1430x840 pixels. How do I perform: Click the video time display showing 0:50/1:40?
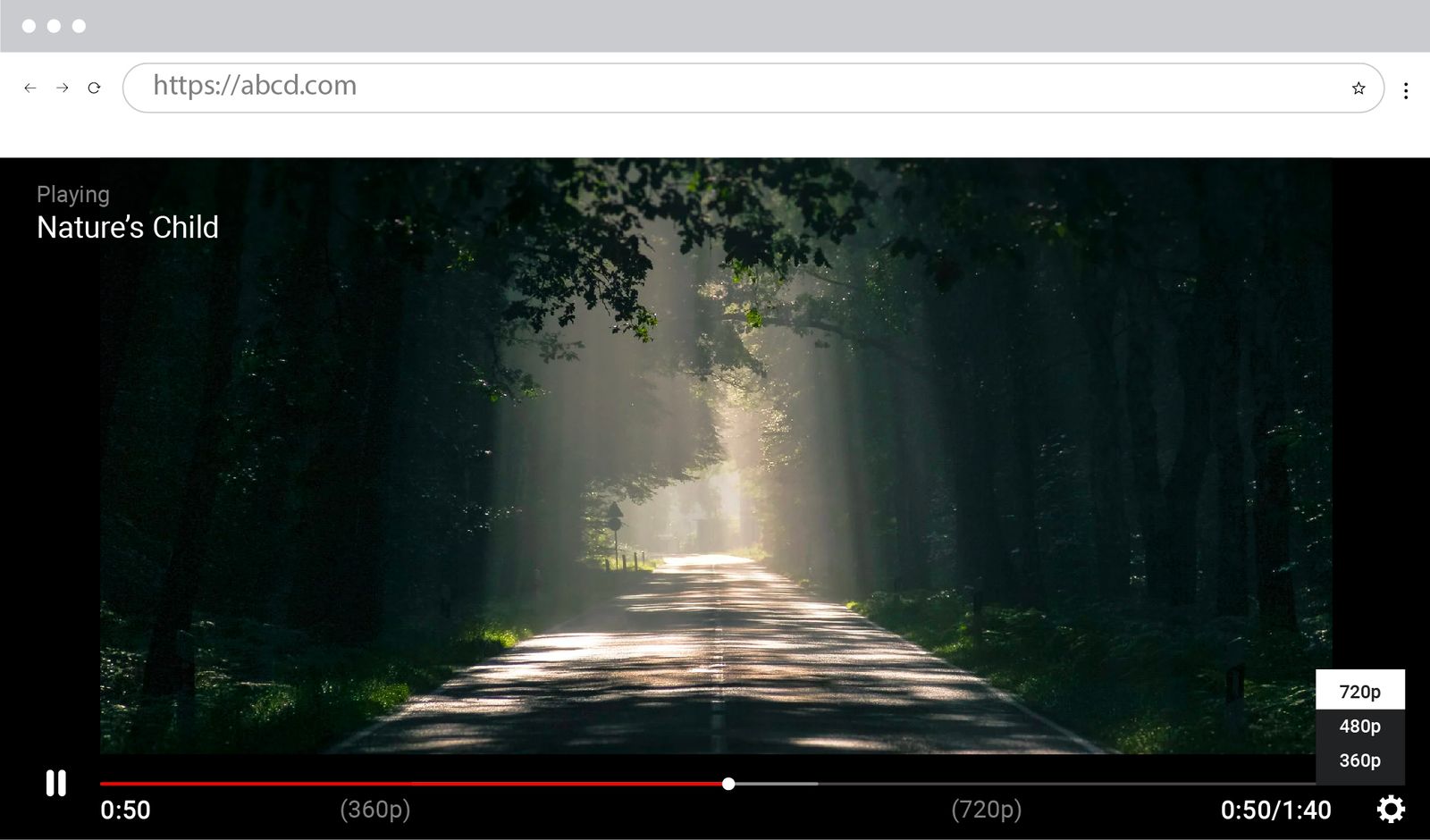click(x=1276, y=810)
